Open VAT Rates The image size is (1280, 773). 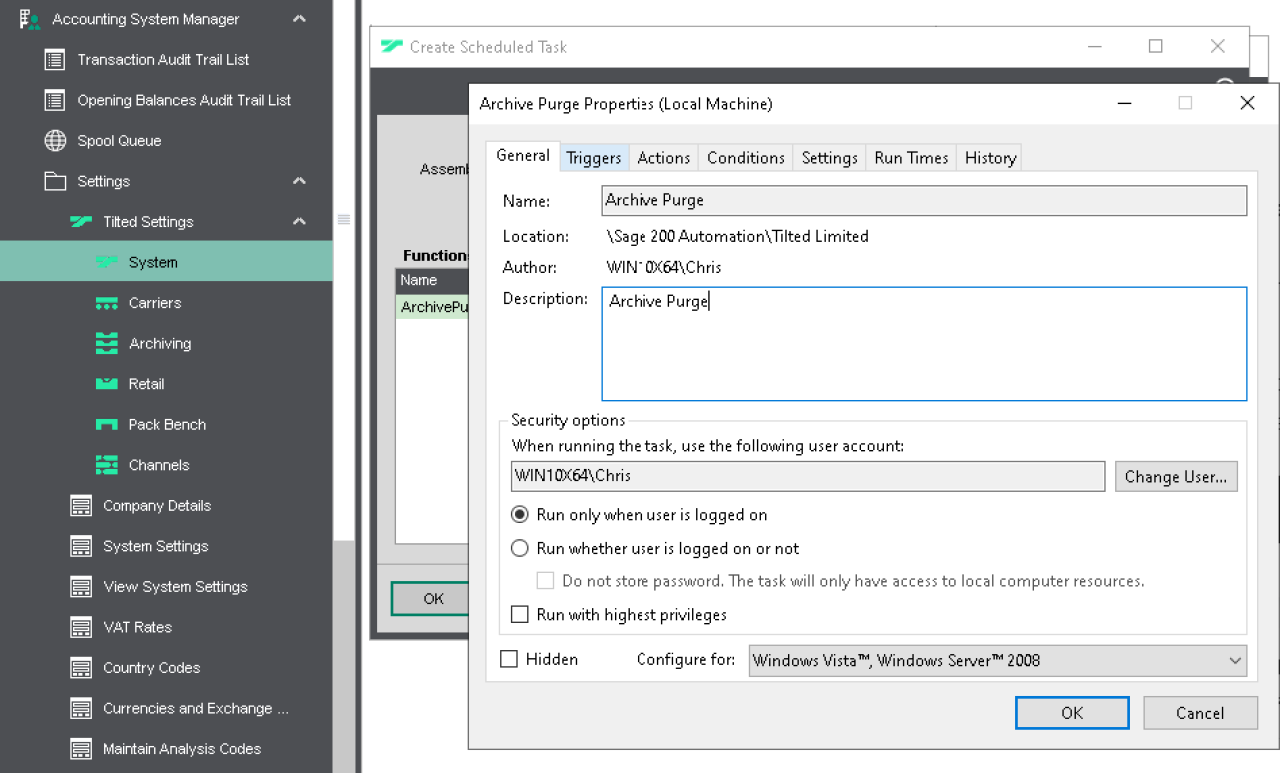(137, 627)
